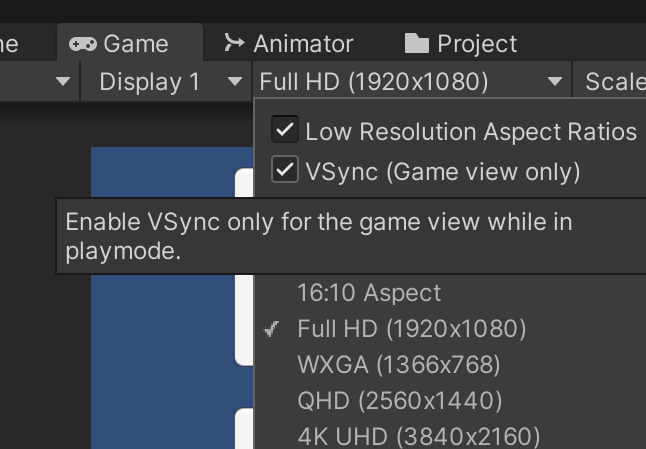Screen dimensions: 646x449
Task: Click the Animator tab's state-machine icon
Action: pos(234,43)
